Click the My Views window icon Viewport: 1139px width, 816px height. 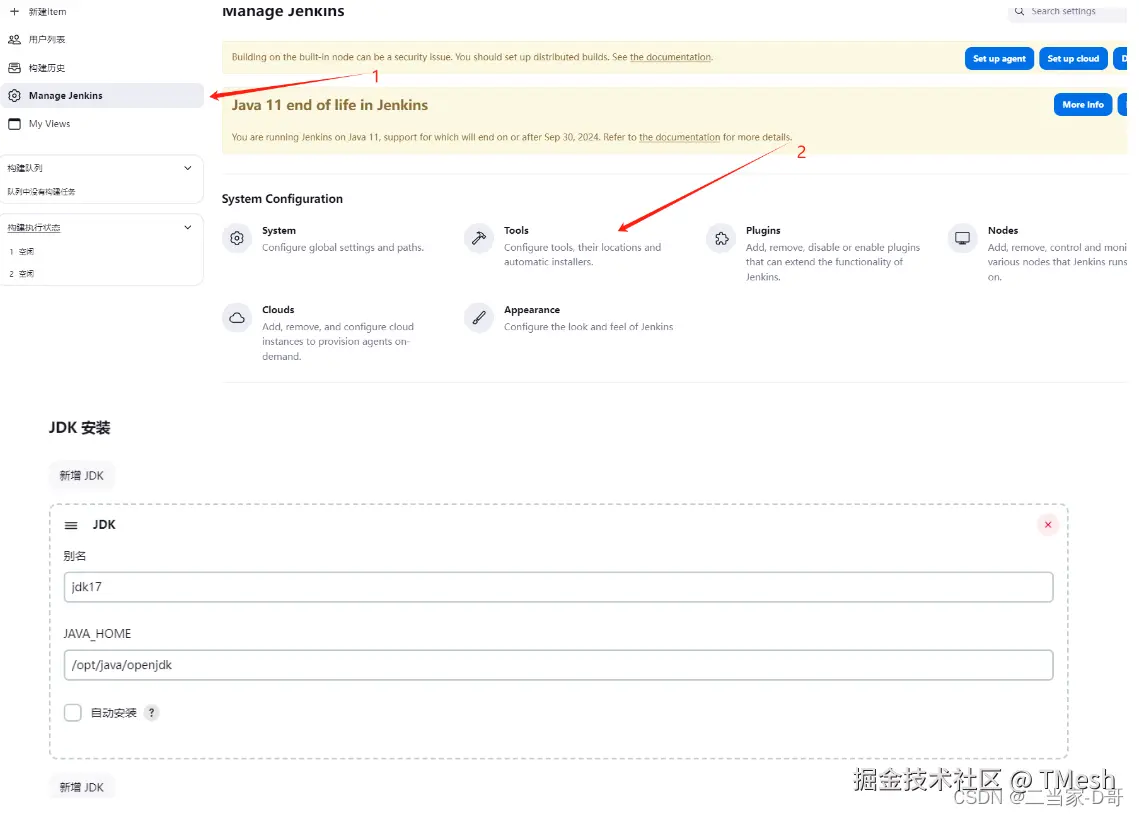click(x=14, y=124)
